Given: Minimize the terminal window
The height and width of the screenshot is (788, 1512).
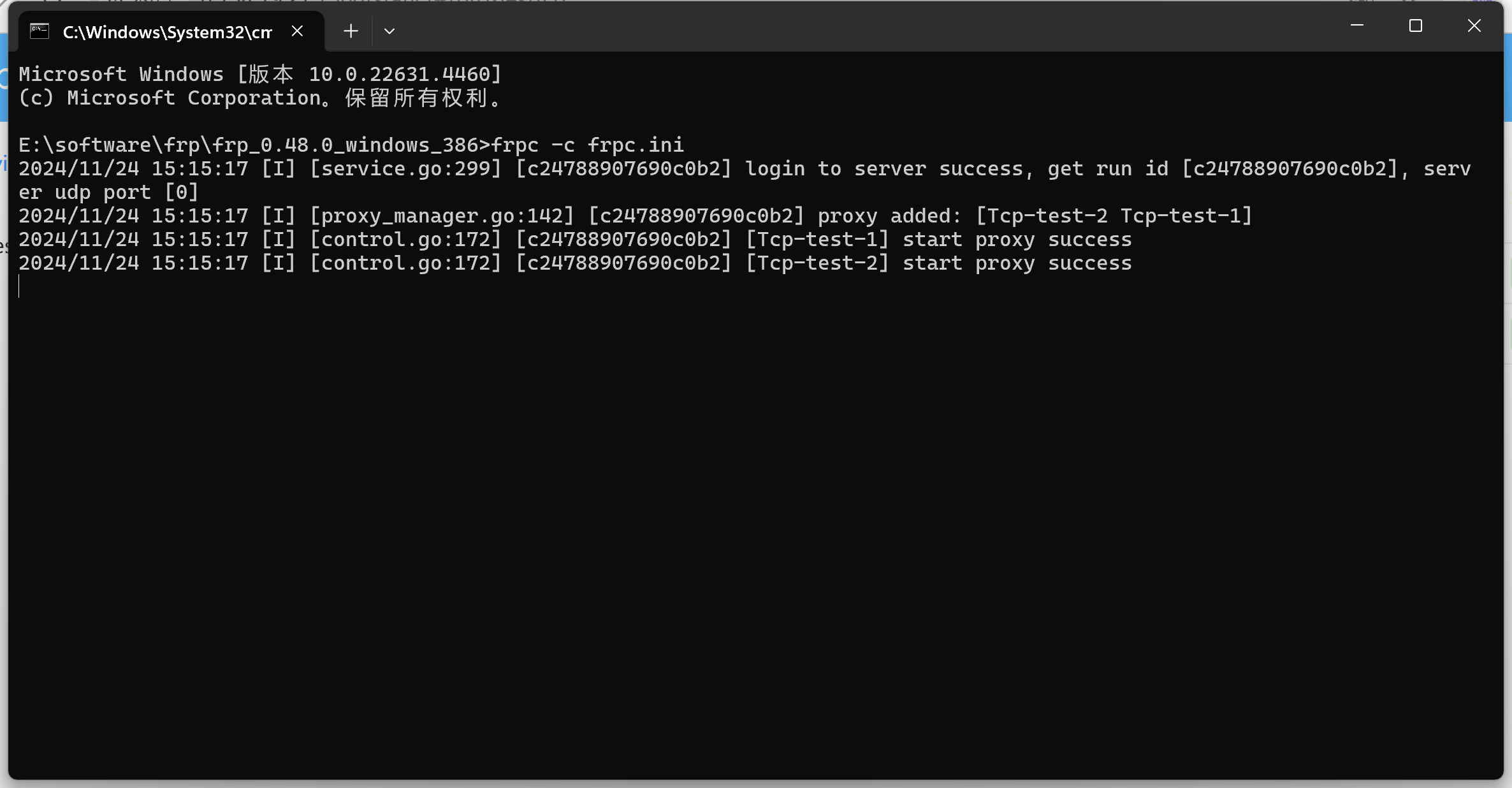Looking at the screenshot, I should point(1356,26).
